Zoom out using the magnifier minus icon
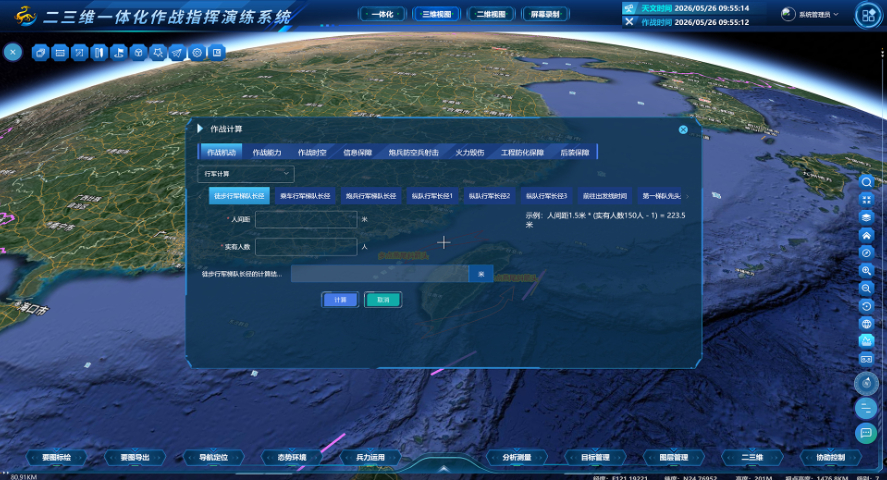887x480 pixels. pyautogui.click(x=866, y=288)
